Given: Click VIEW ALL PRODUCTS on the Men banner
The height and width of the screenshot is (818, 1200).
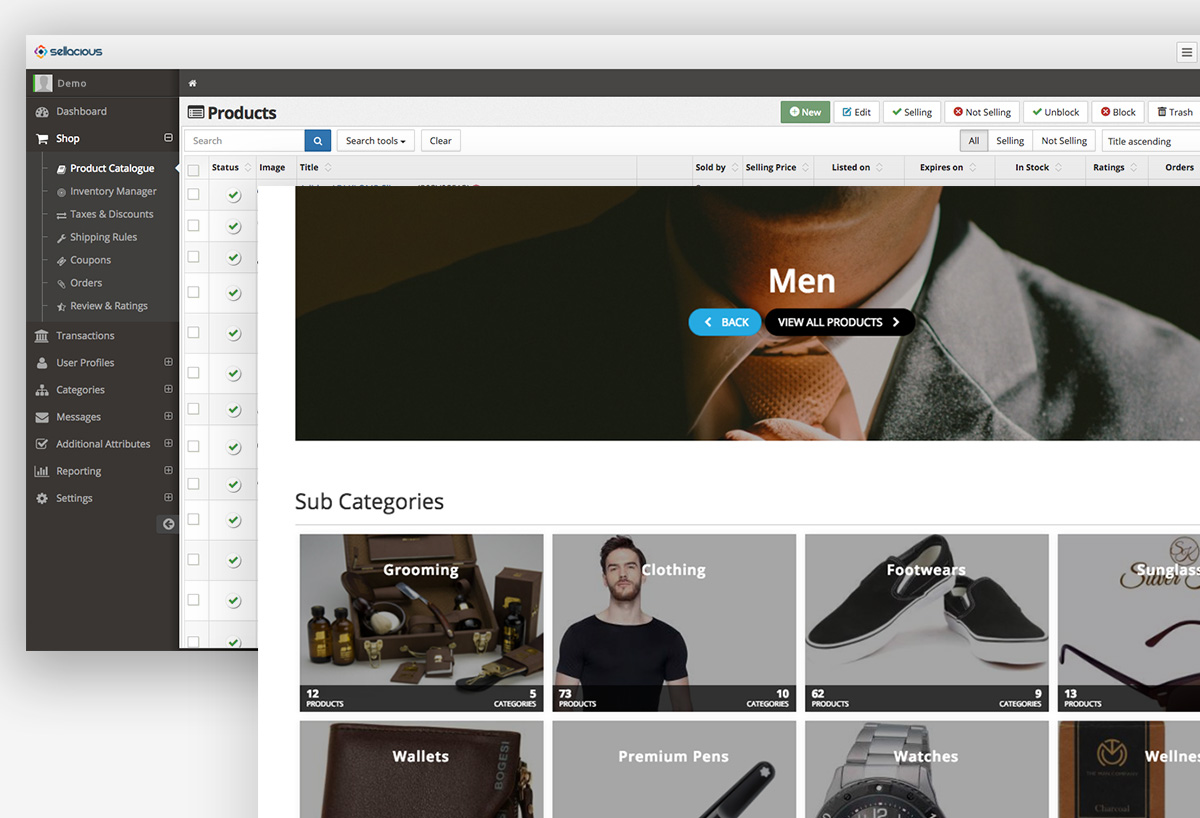Looking at the screenshot, I should pyautogui.click(x=840, y=322).
